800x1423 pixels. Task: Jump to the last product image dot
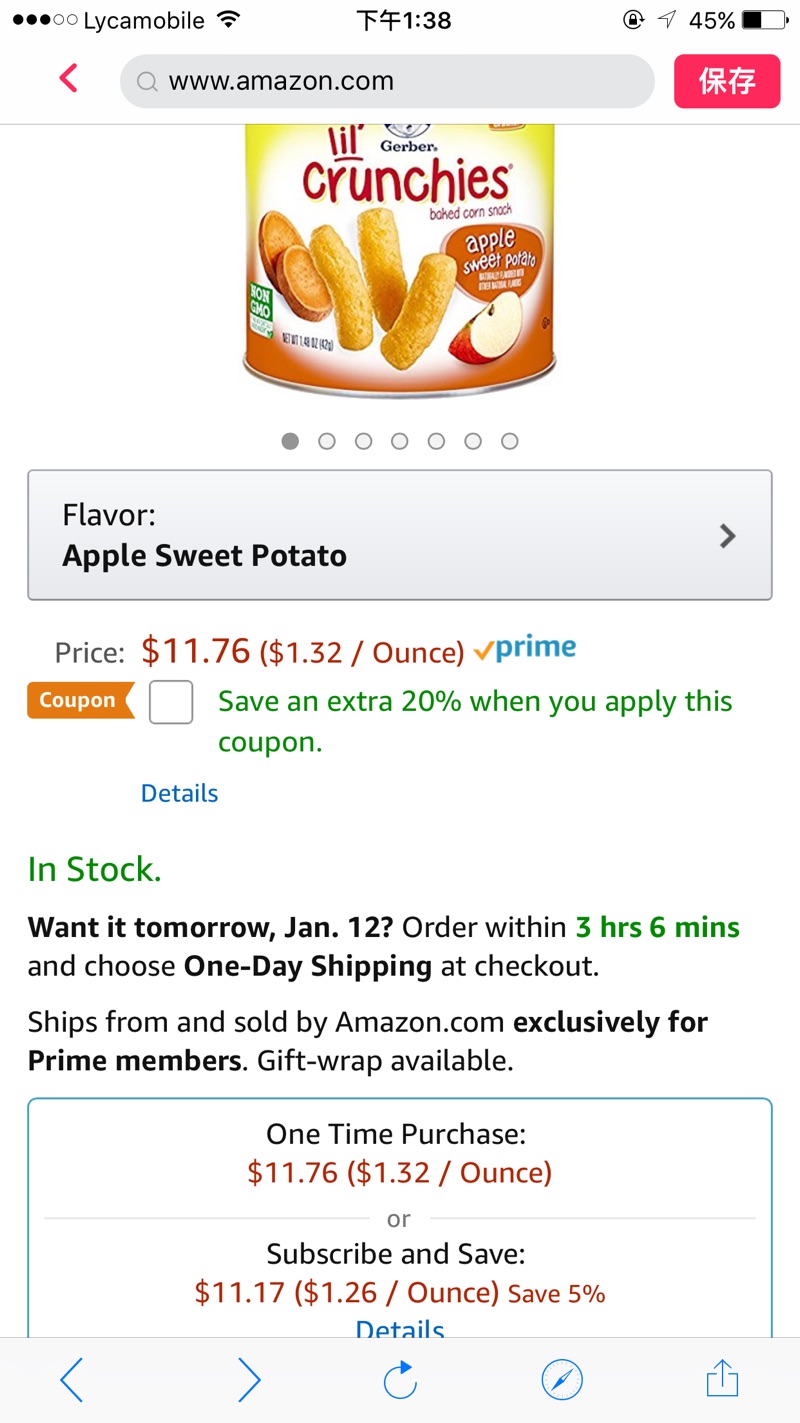click(510, 441)
